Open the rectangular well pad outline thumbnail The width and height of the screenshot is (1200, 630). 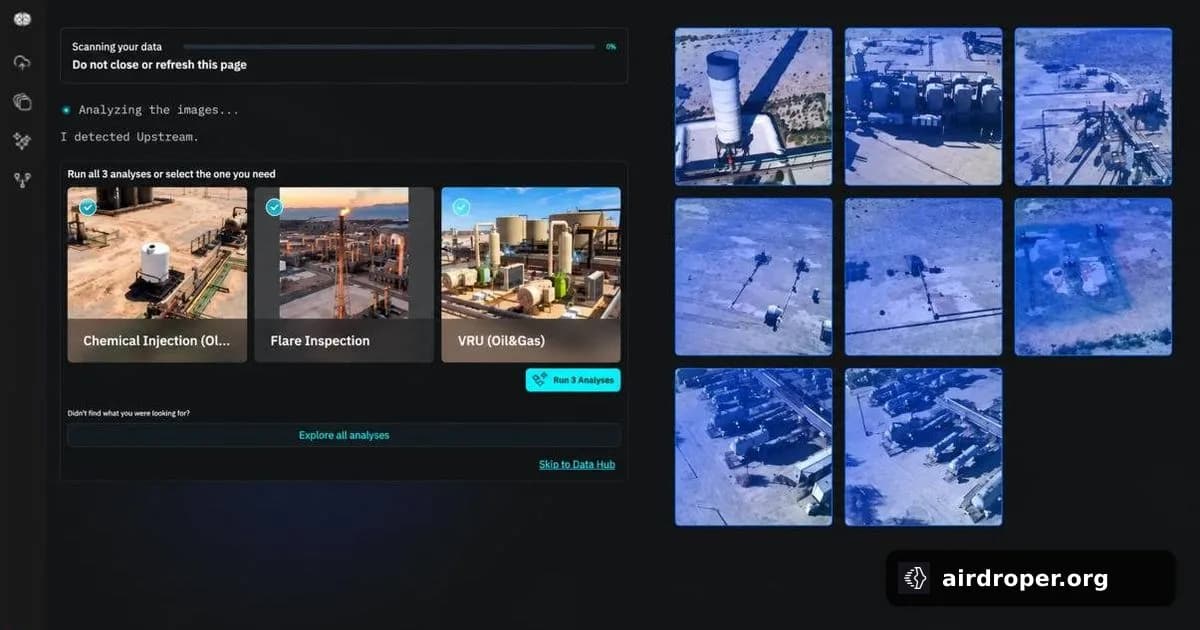(x=1093, y=276)
